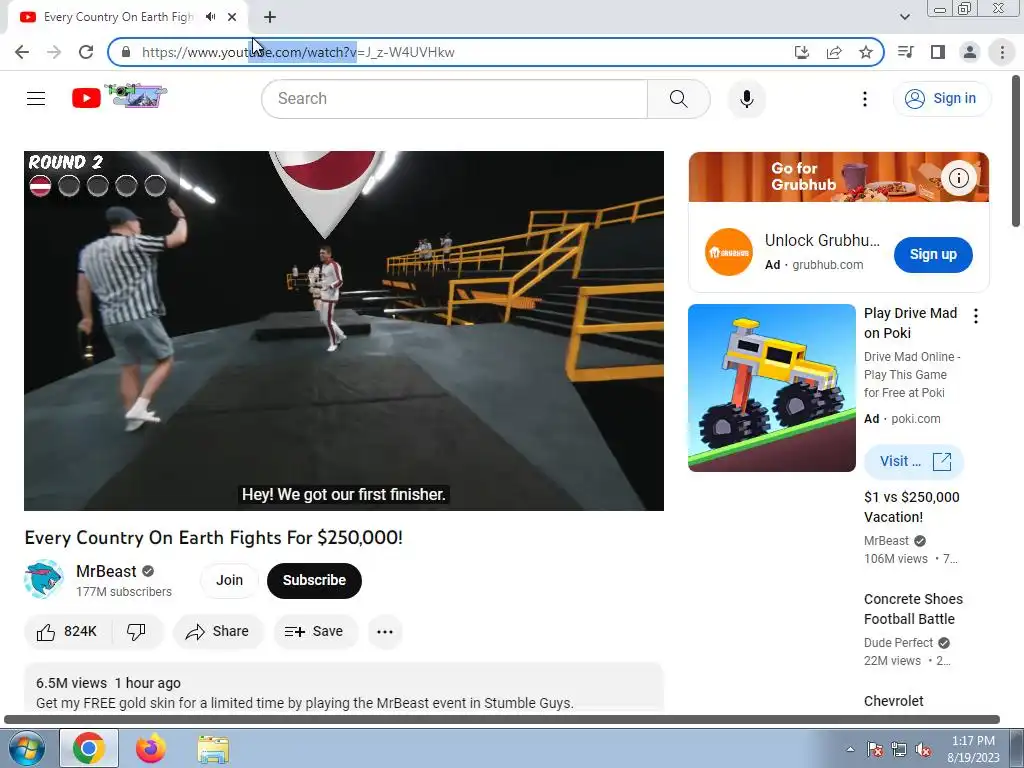Click the magnifier search button
Viewport: 1024px width, 768px height.
click(679, 99)
